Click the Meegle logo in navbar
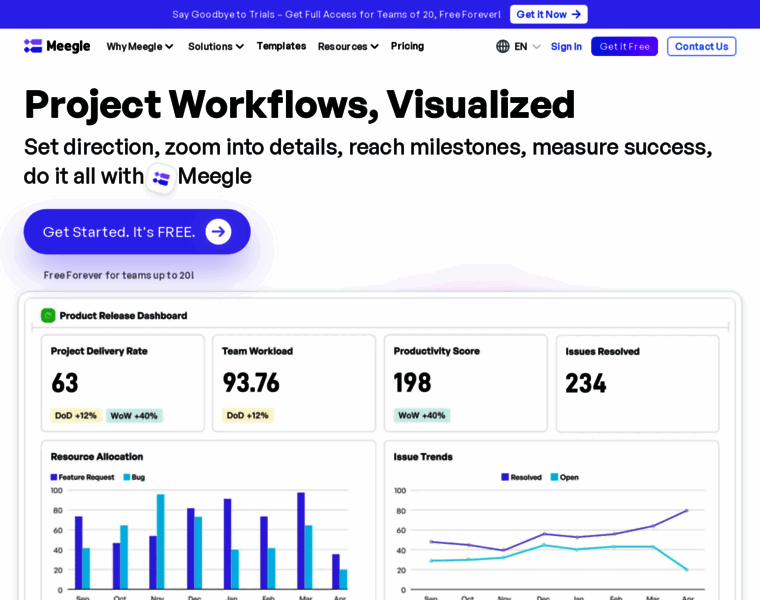The height and width of the screenshot is (600, 760). (x=57, y=46)
